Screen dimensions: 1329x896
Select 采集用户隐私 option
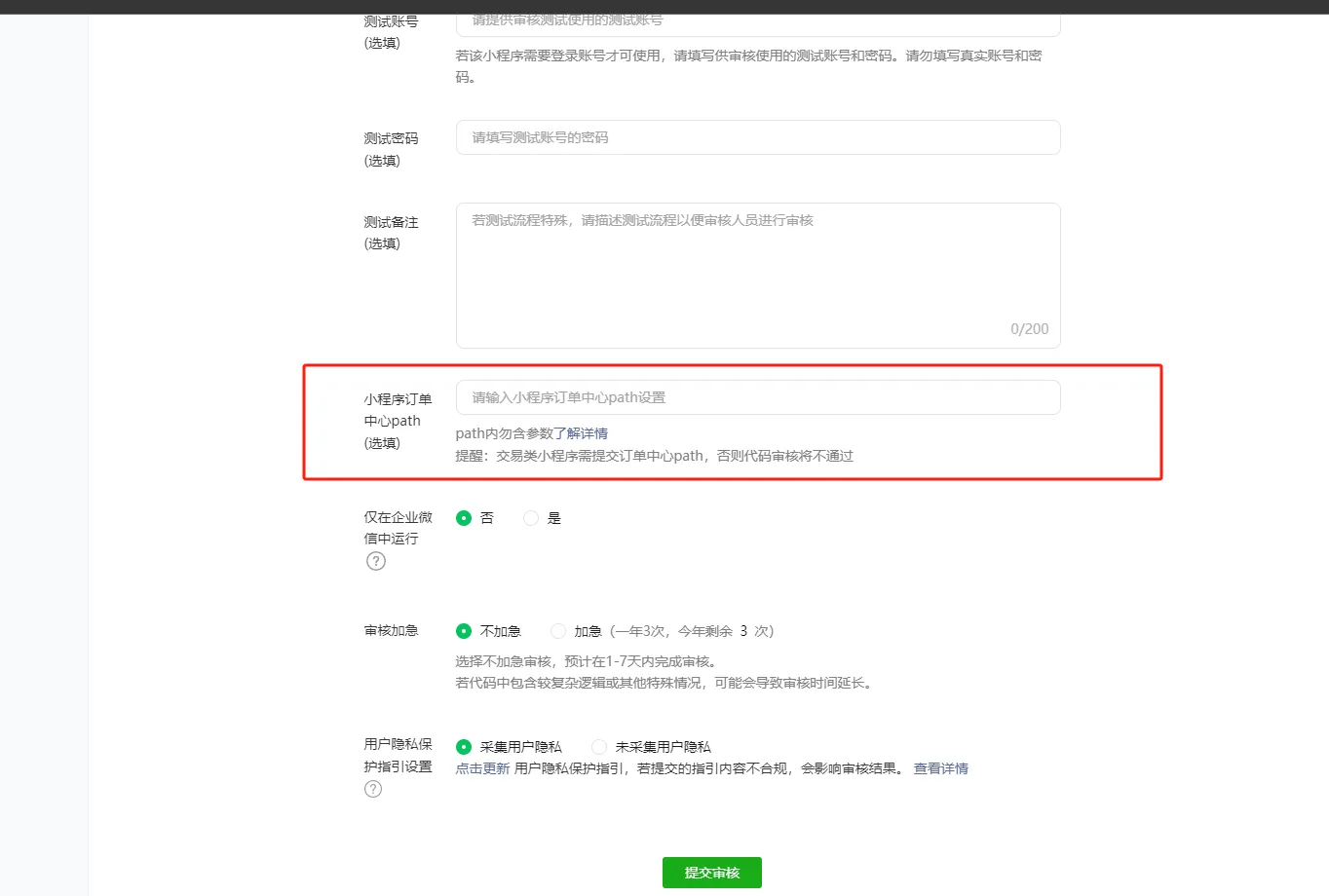pyautogui.click(x=464, y=746)
